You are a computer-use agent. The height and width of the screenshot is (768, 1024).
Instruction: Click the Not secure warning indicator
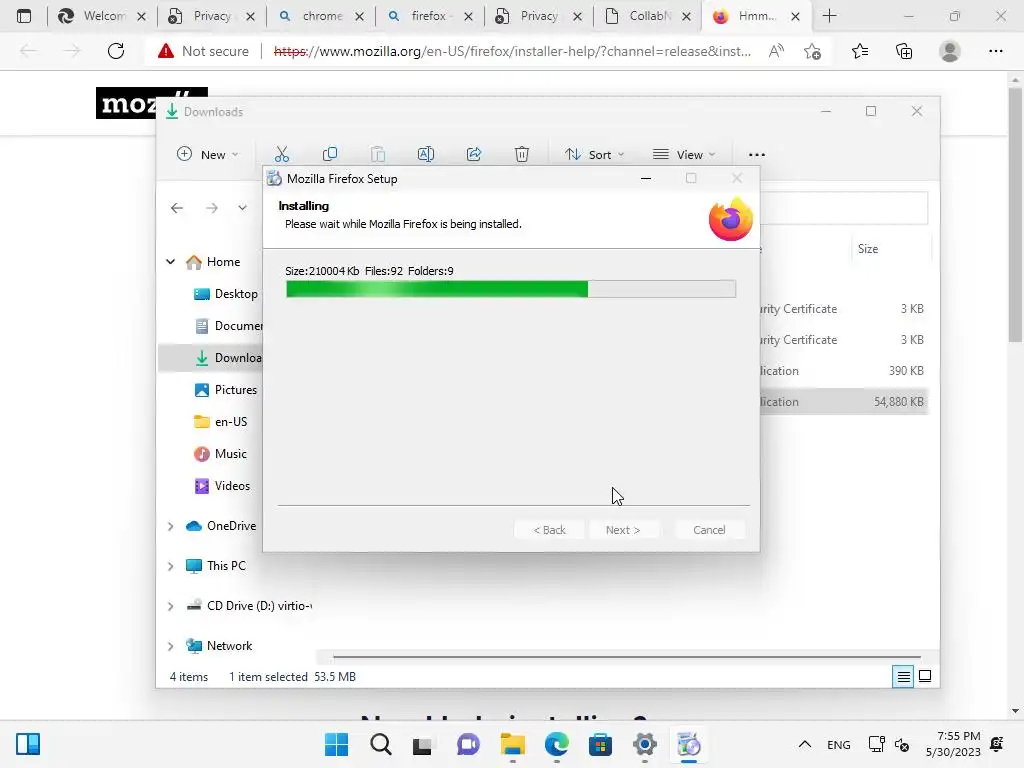coord(203,51)
